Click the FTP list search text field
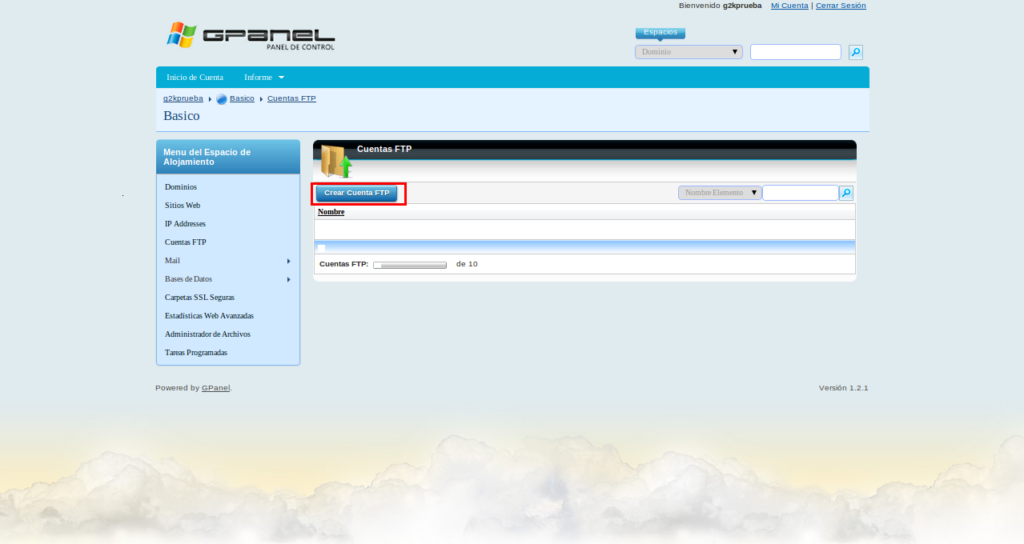Viewport: 1024px width, 544px height. pos(800,193)
